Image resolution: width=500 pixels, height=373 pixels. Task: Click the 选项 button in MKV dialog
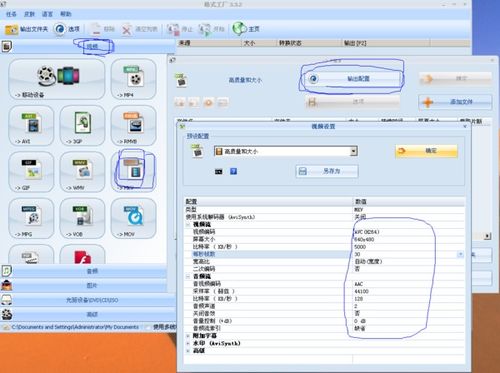click(x=352, y=101)
